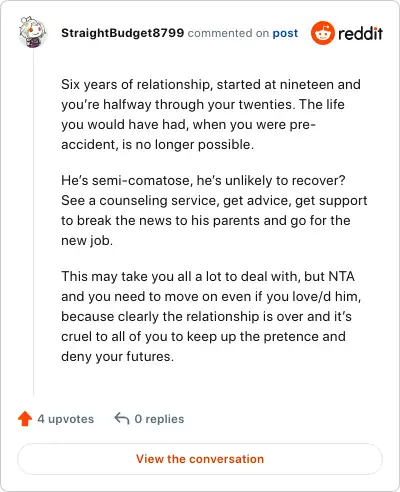This screenshot has width=400, height=492.
Task: Click paragraph starting "He's semi-comatose"
Action: (x=214, y=210)
